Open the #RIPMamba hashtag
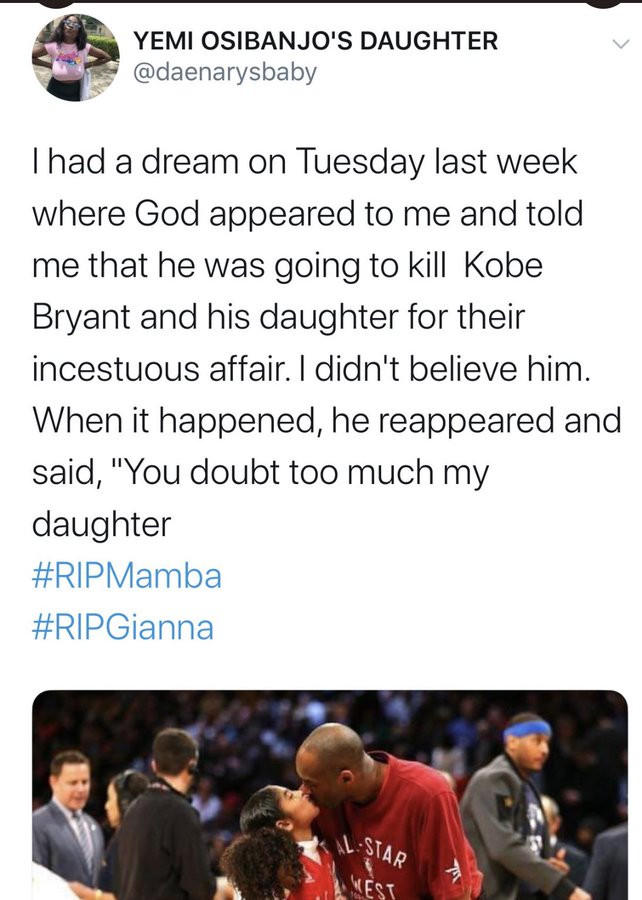The width and height of the screenshot is (642, 900). (x=127, y=576)
